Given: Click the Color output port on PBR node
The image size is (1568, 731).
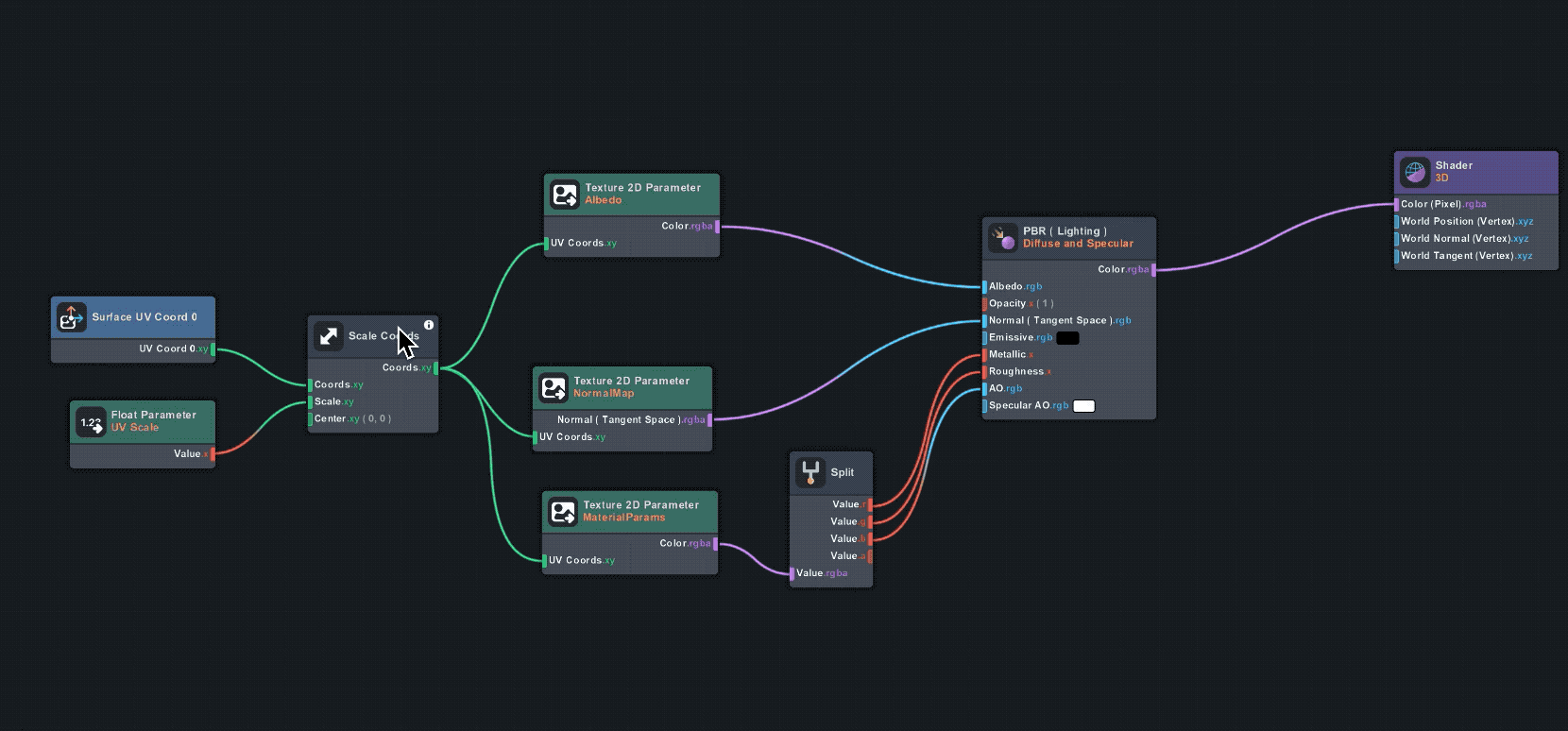Looking at the screenshot, I should (1153, 270).
